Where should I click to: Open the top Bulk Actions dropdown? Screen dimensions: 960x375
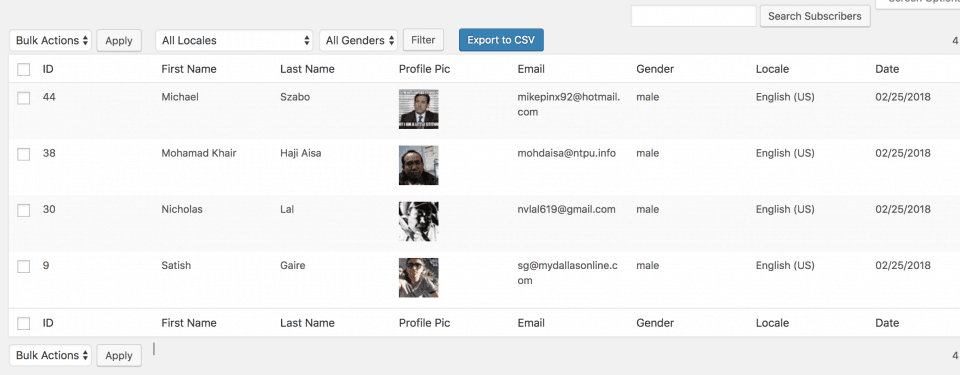tap(51, 40)
